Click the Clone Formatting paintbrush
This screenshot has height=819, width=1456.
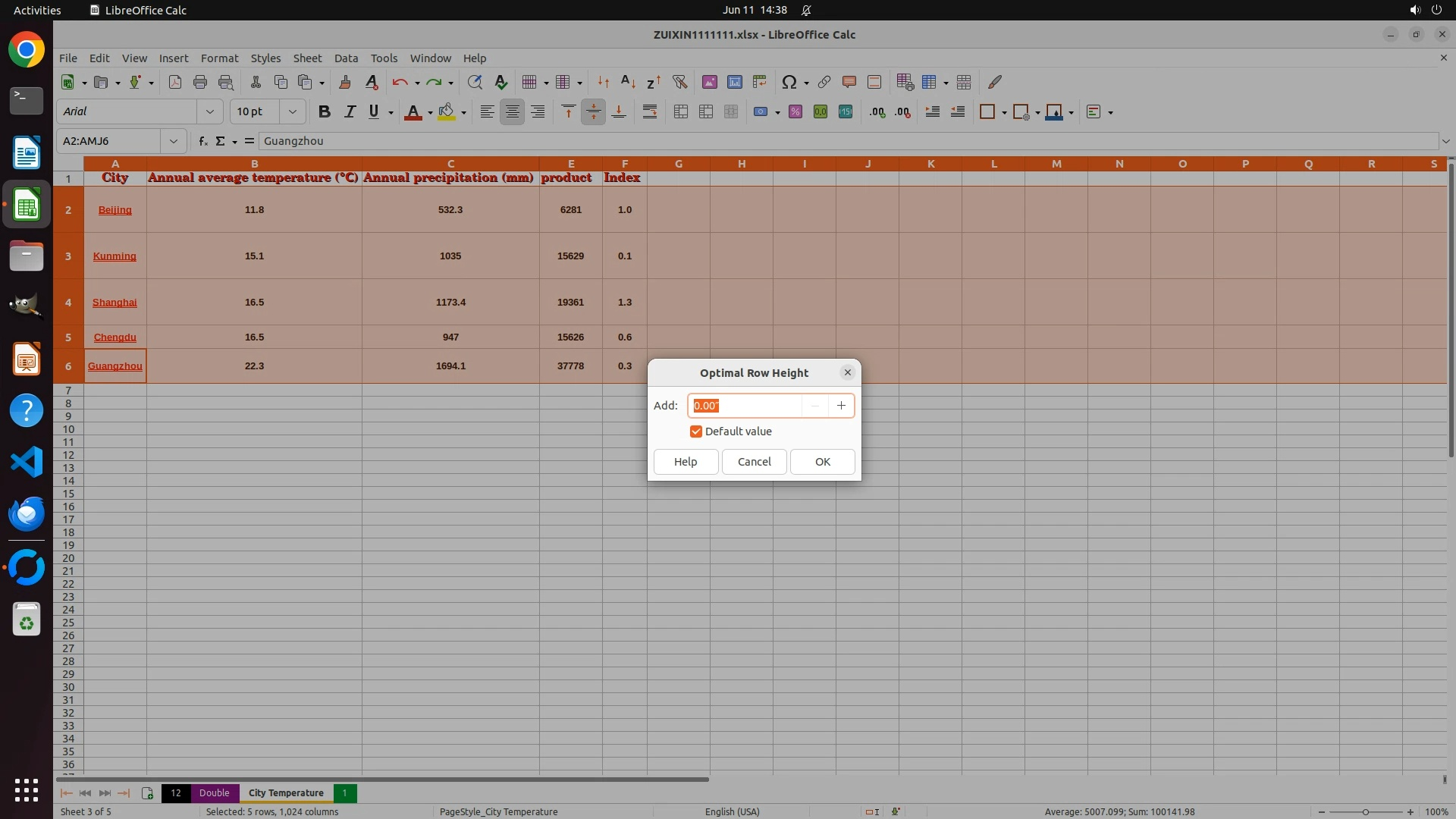pos(345,82)
